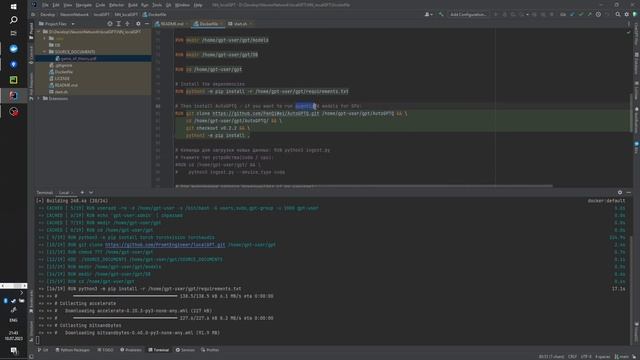Open the Window menu

(x=182, y=5)
